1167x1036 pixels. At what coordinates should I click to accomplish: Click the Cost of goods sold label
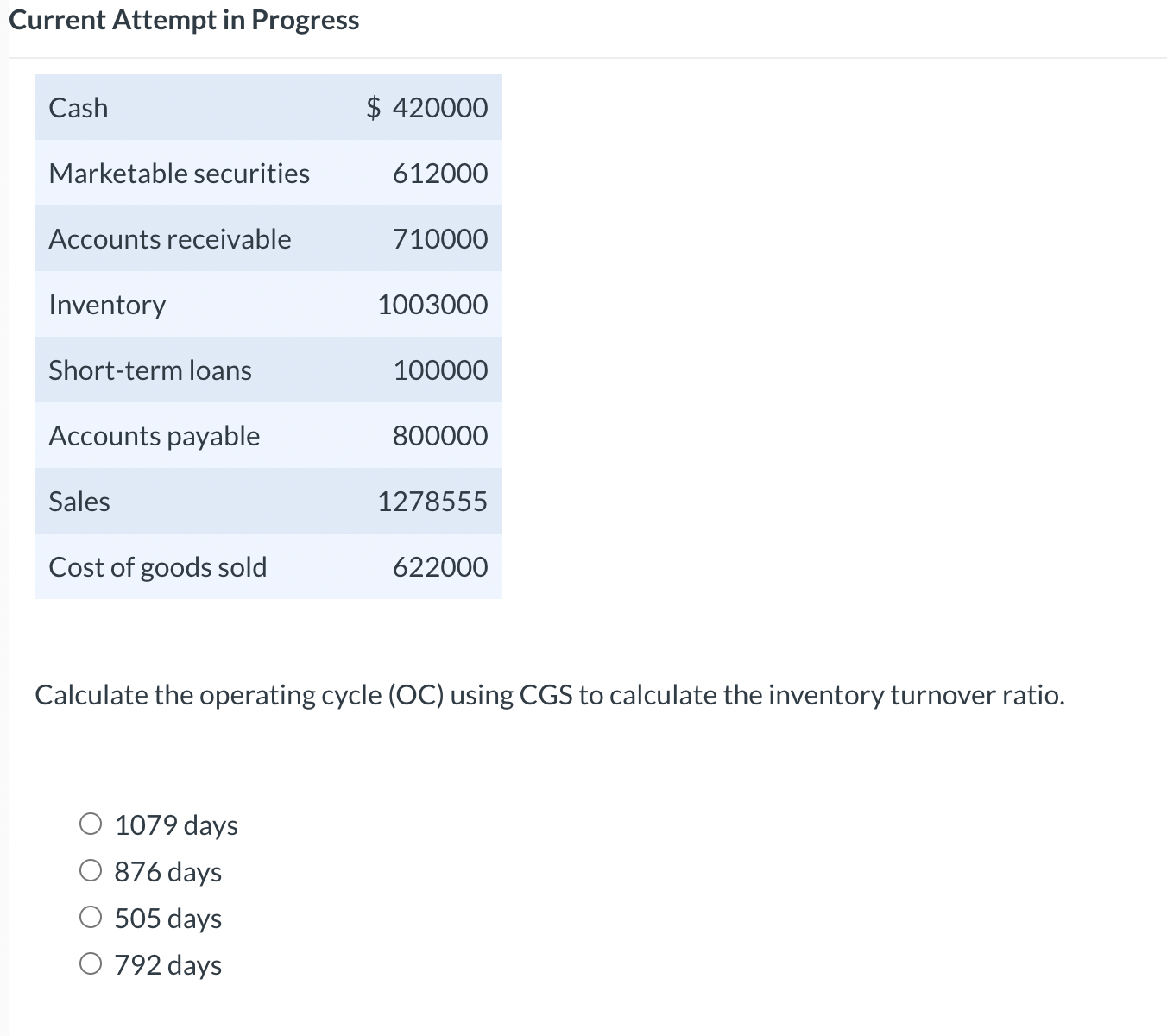(x=158, y=566)
